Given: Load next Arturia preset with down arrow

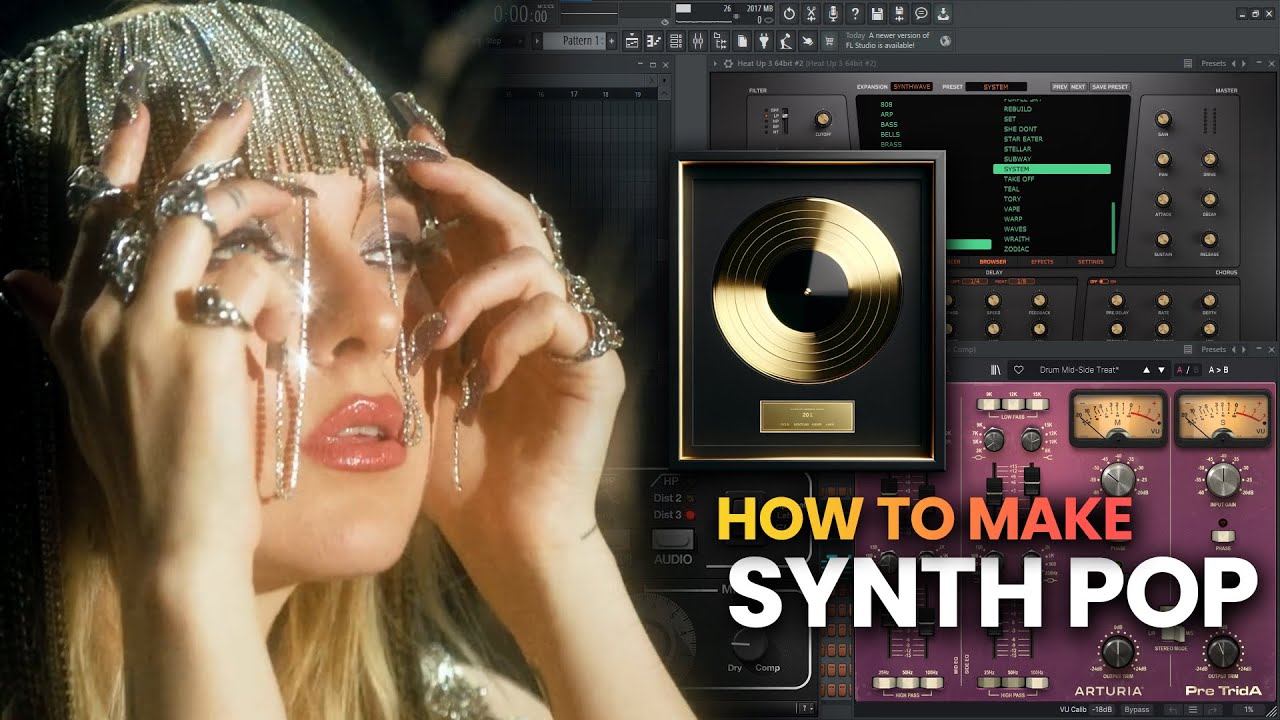Looking at the screenshot, I should [x=1161, y=370].
